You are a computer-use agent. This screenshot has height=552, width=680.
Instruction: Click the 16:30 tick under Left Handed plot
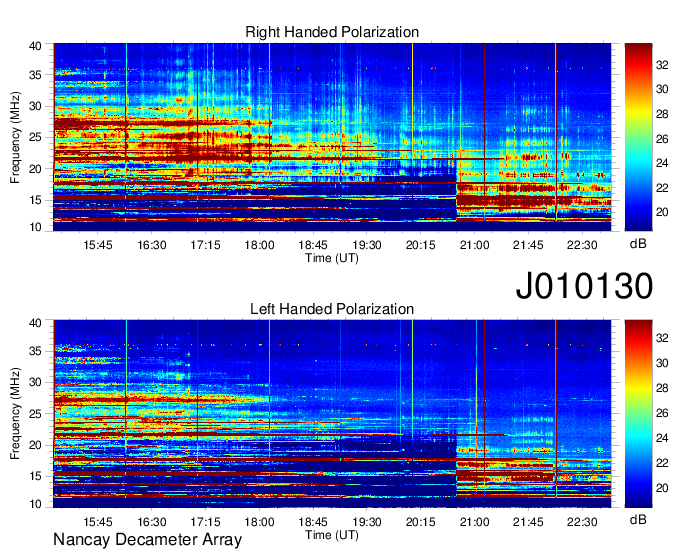pyautogui.click(x=152, y=522)
